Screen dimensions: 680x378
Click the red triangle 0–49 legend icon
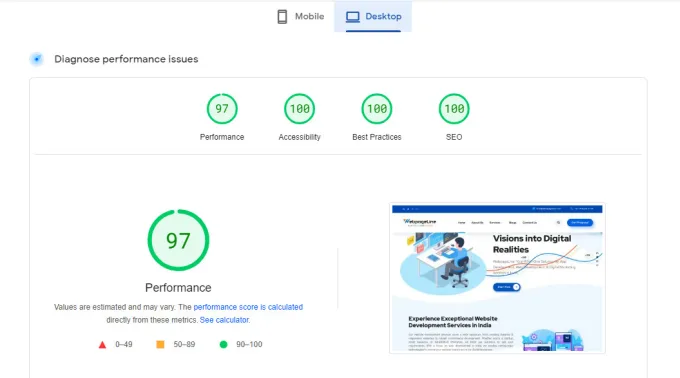(102, 345)
